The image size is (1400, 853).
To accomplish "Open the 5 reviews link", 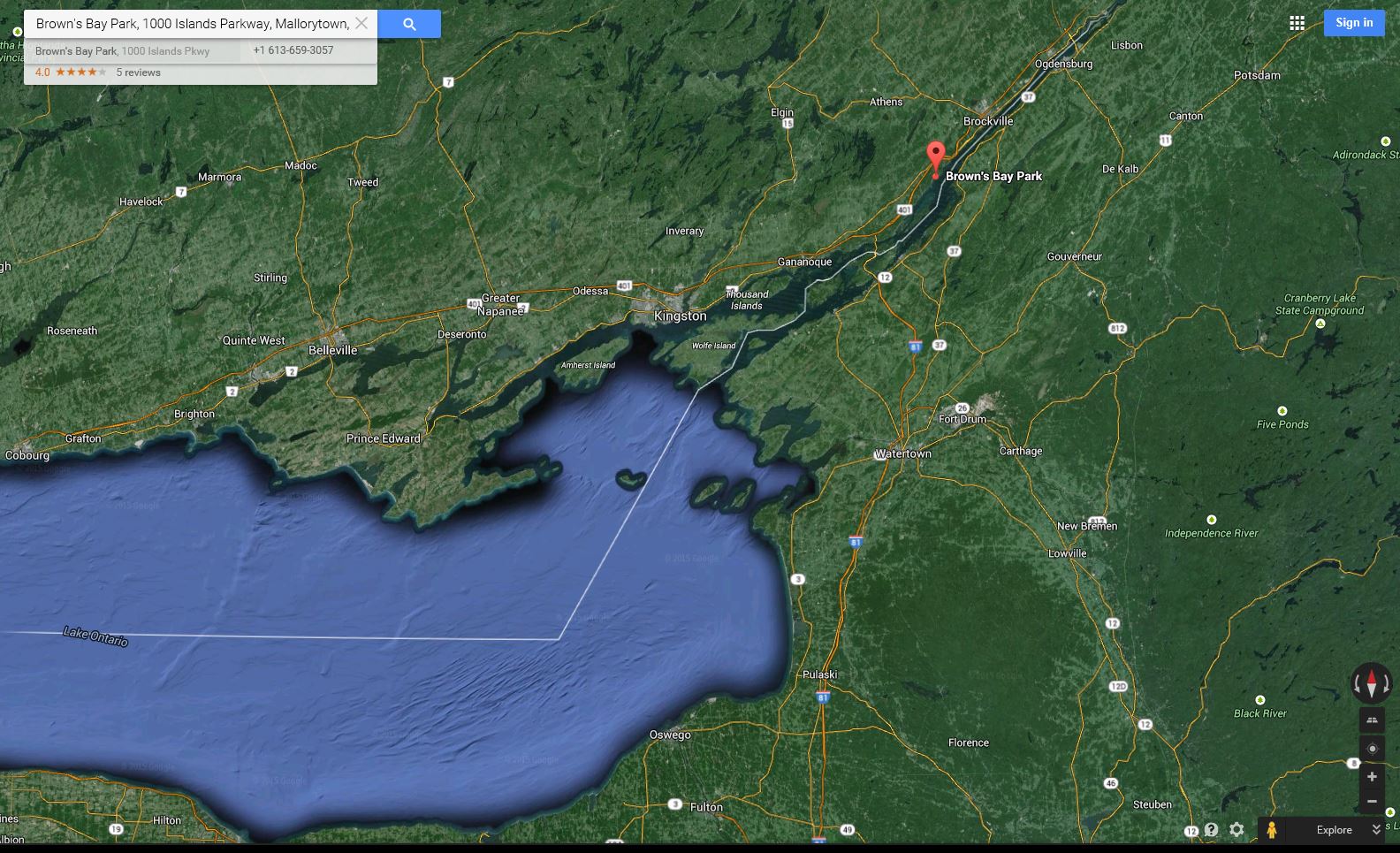I will pyautogui.click(x=138, y=72).
